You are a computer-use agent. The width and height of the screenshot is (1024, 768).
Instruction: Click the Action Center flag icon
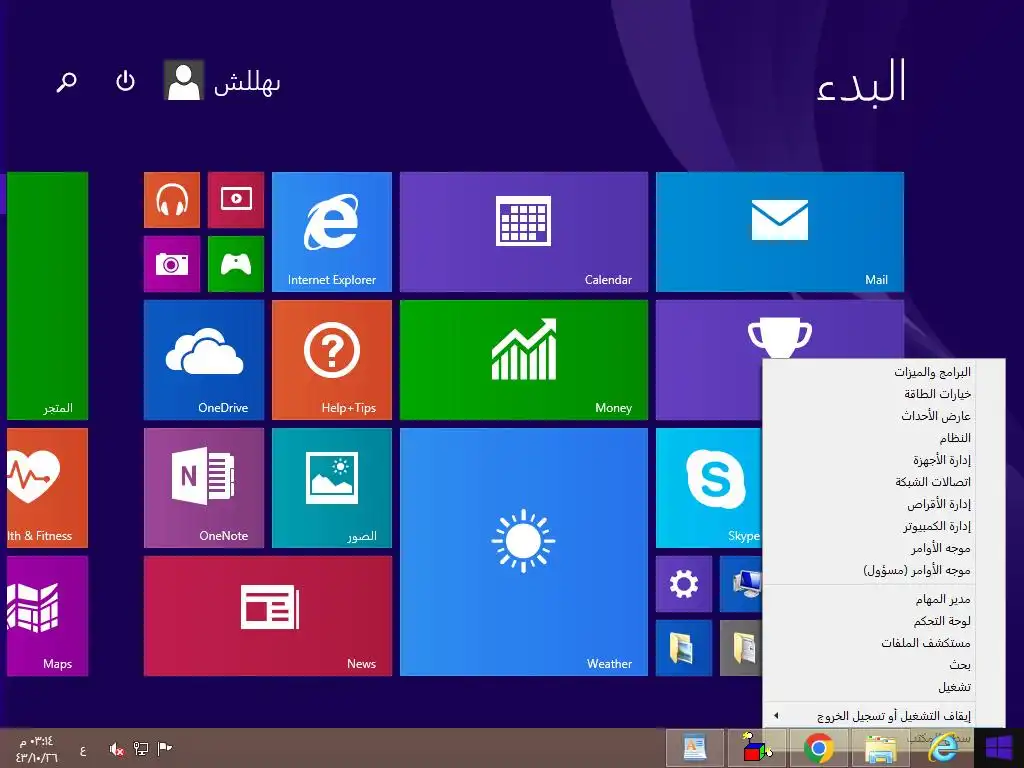click(165, 748)
